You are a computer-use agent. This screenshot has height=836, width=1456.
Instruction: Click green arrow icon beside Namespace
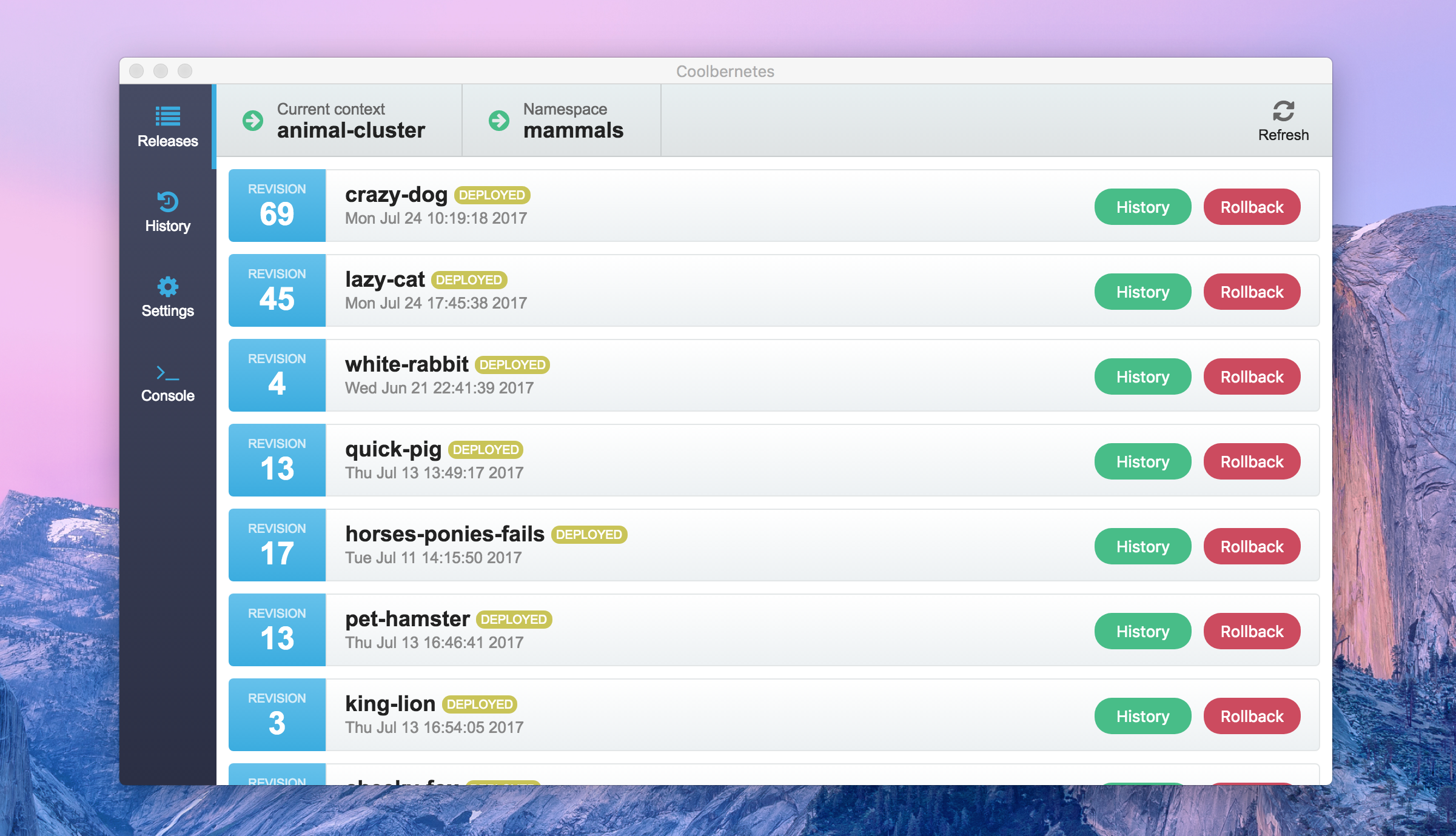pyautogui.click(x=499, y=121)
